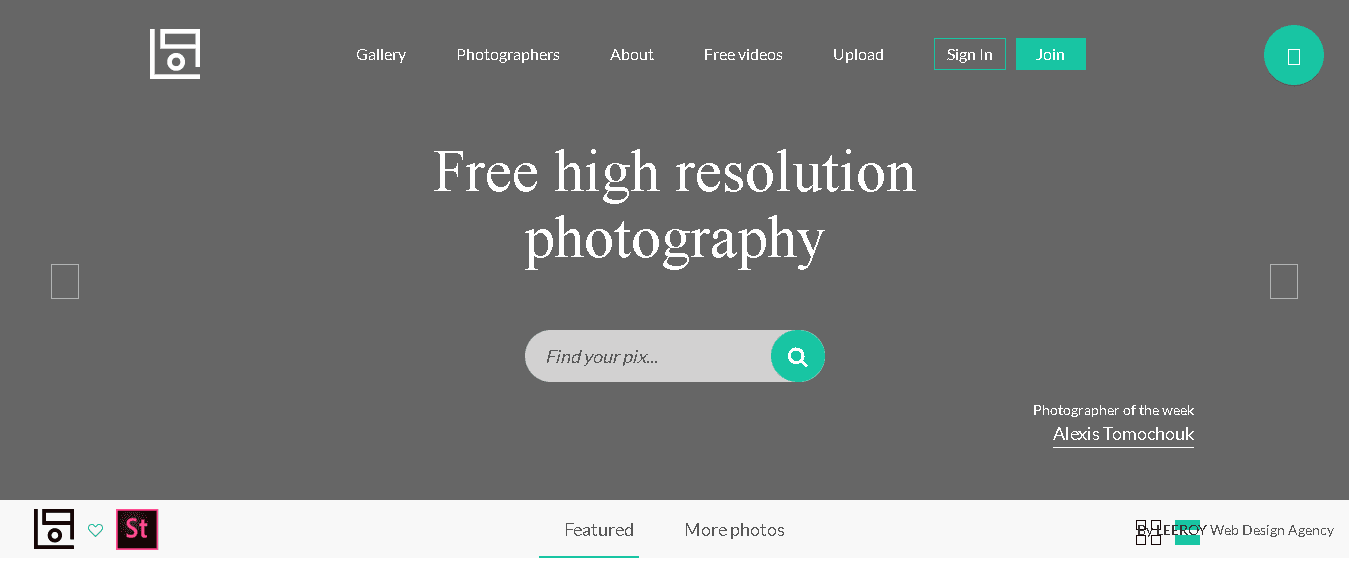
Task: Switch to the Featured tab
Action: (599, 530)
